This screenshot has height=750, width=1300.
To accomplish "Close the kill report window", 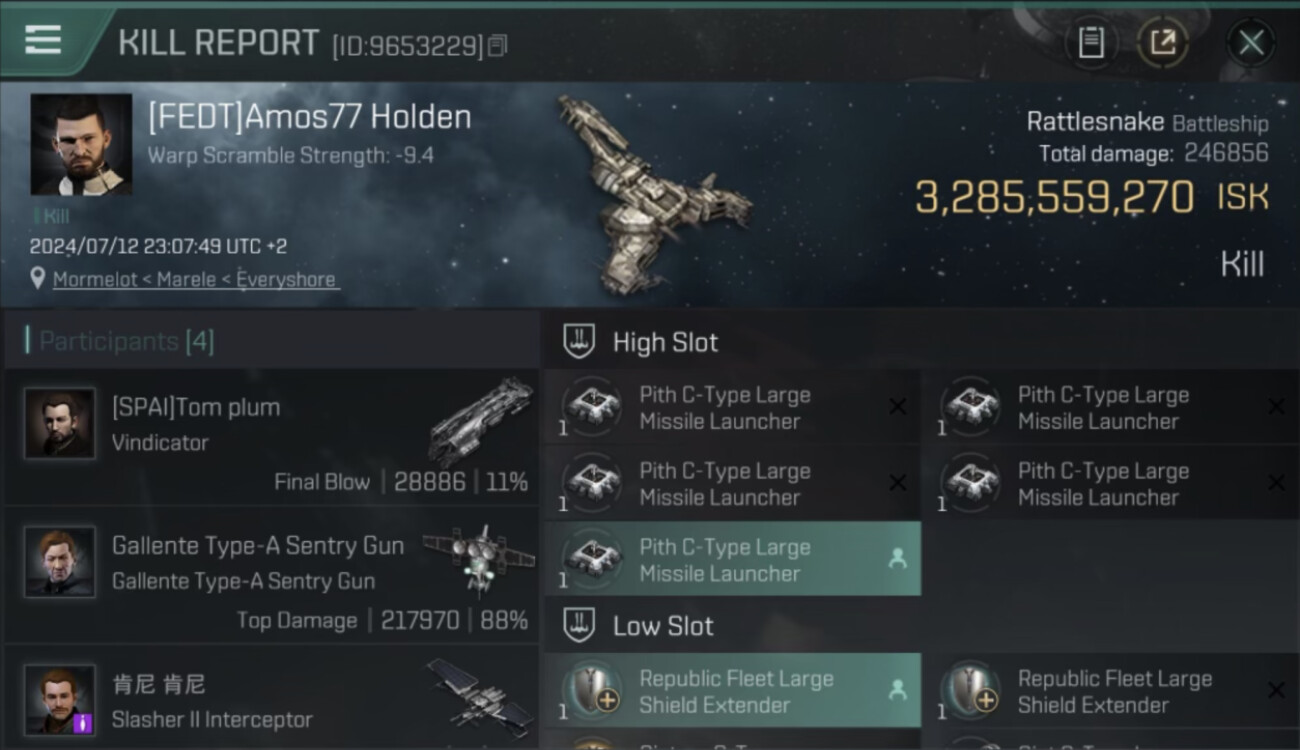I will (x=1251, y=43).
